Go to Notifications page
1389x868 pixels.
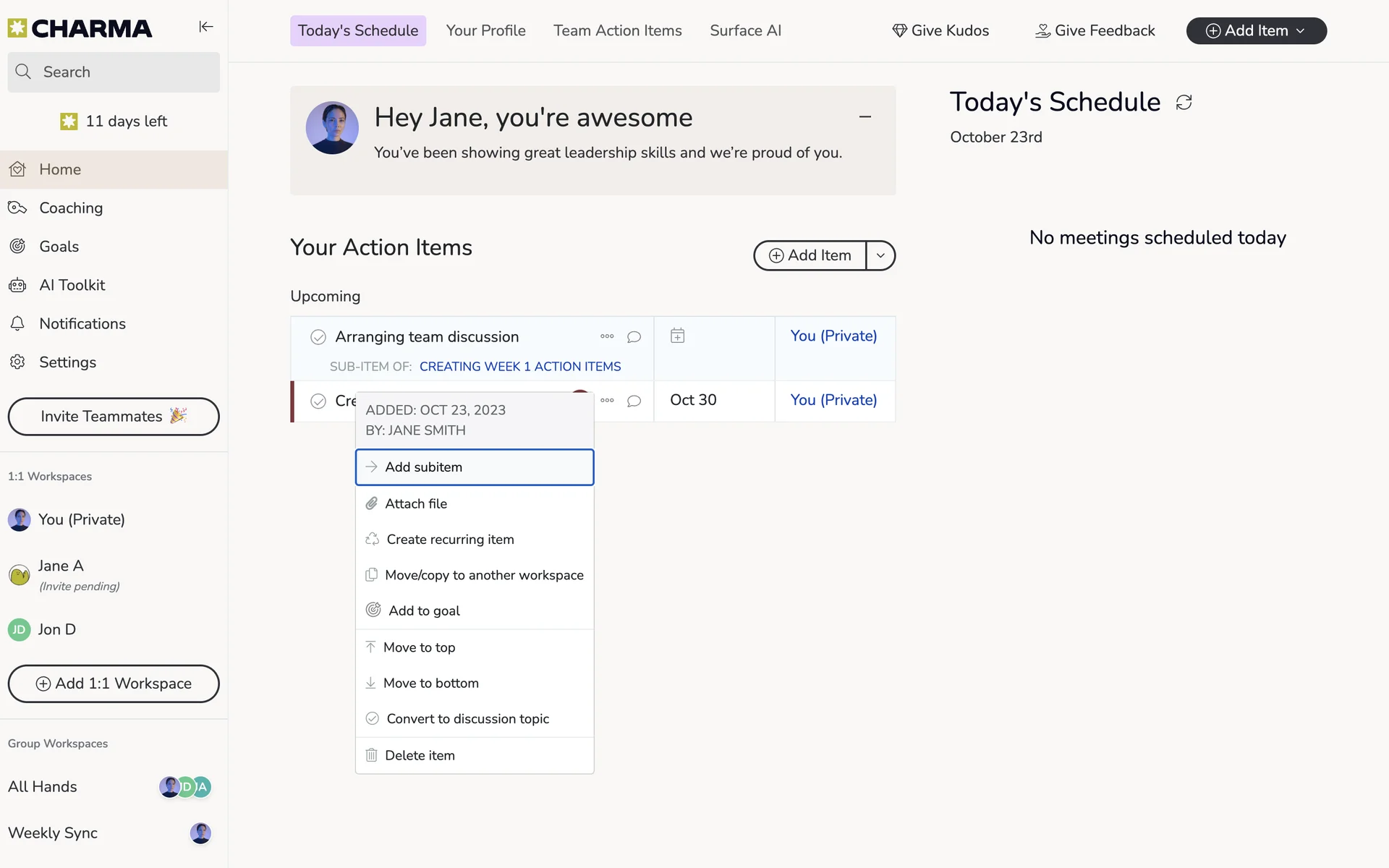pos(82,323)
